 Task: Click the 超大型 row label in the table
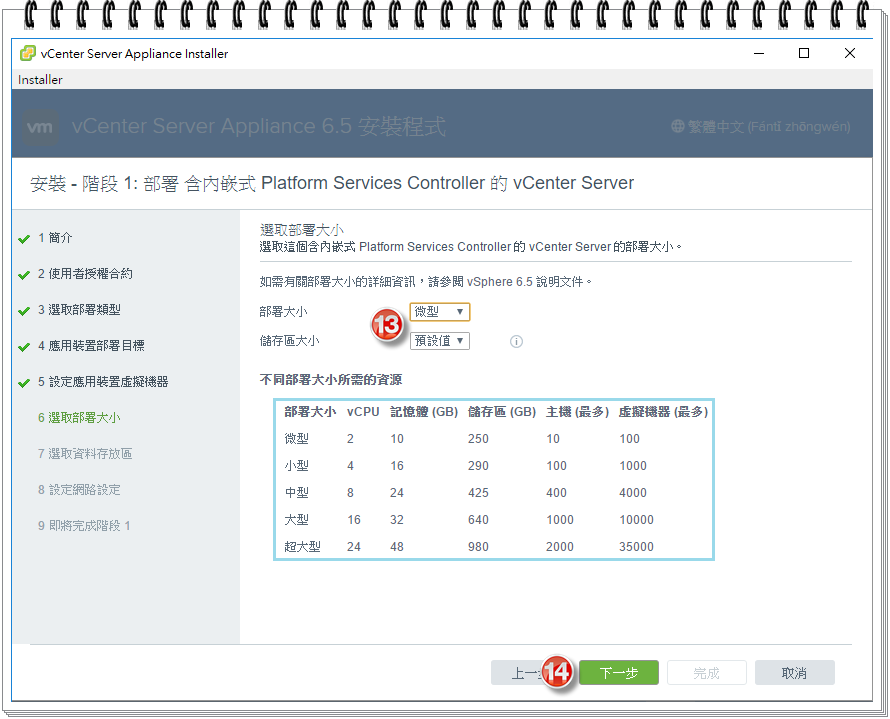303,547
